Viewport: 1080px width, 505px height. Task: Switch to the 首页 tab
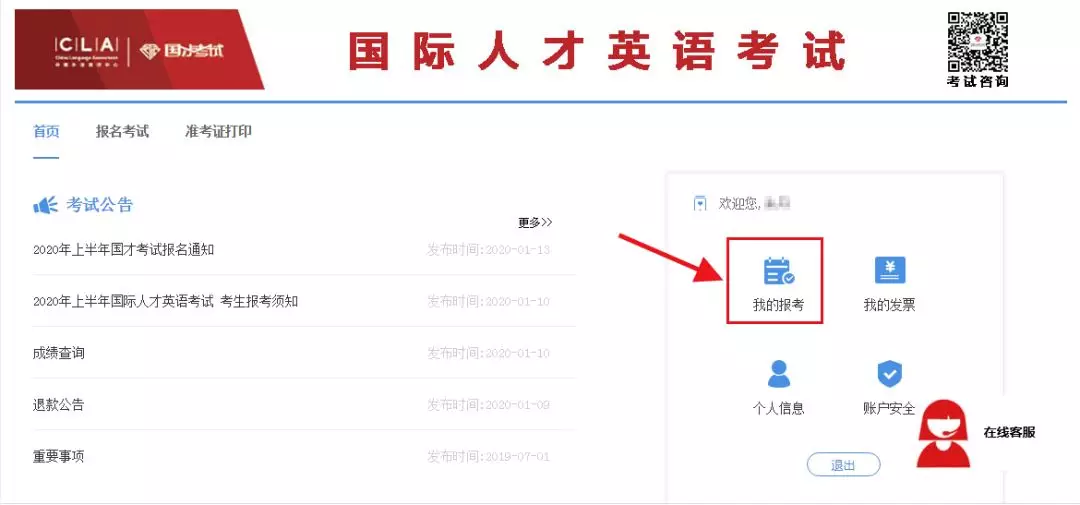click(46, 132)
